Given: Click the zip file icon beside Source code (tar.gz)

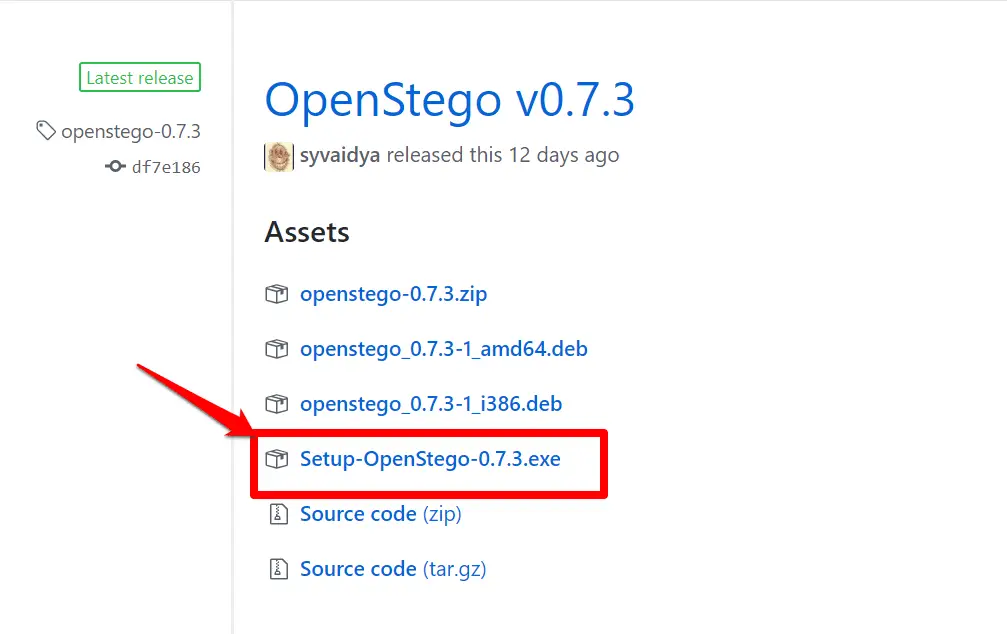Looking at the screenshot, I should point(278,569).
